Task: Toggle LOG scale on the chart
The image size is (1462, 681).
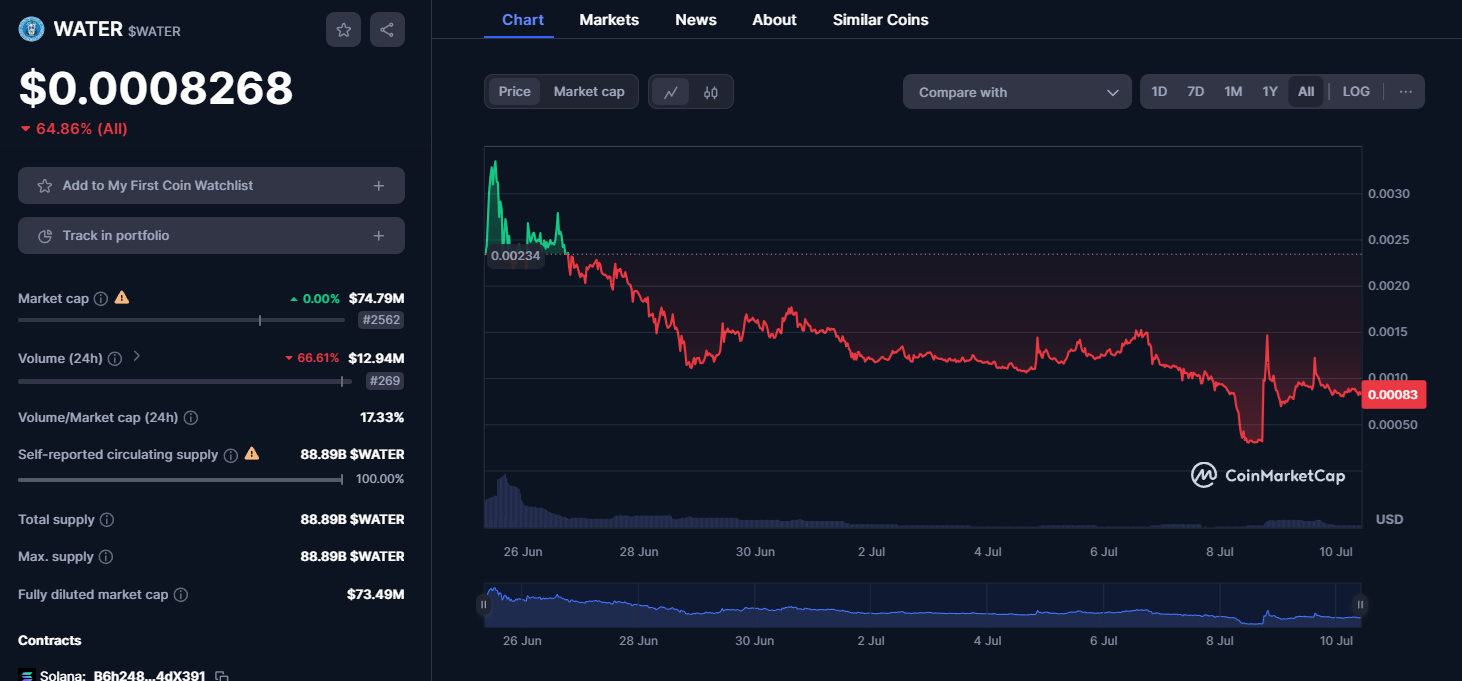Action: coord(1356,92)
